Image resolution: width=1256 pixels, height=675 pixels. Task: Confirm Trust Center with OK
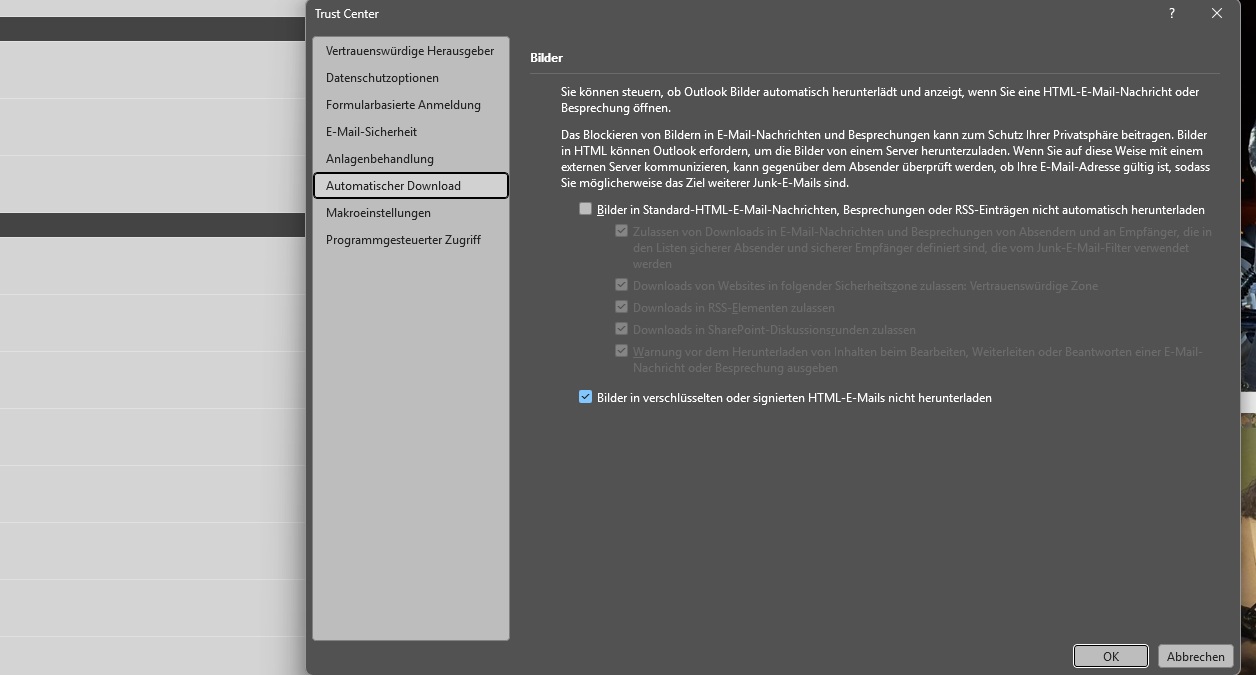(1111, 656)
